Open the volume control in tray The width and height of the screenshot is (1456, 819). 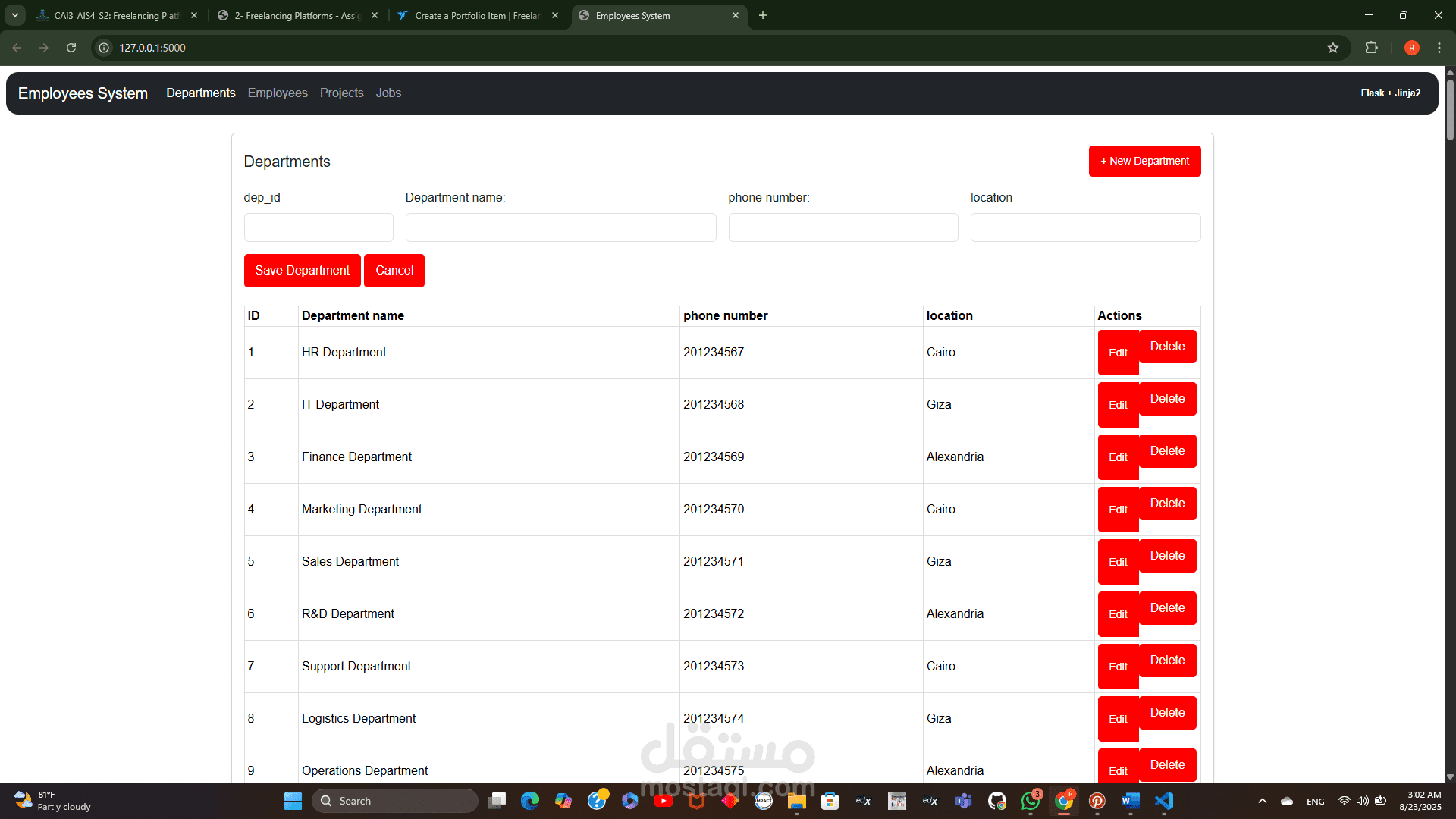pyautogui.click(x=1363, y=801)
